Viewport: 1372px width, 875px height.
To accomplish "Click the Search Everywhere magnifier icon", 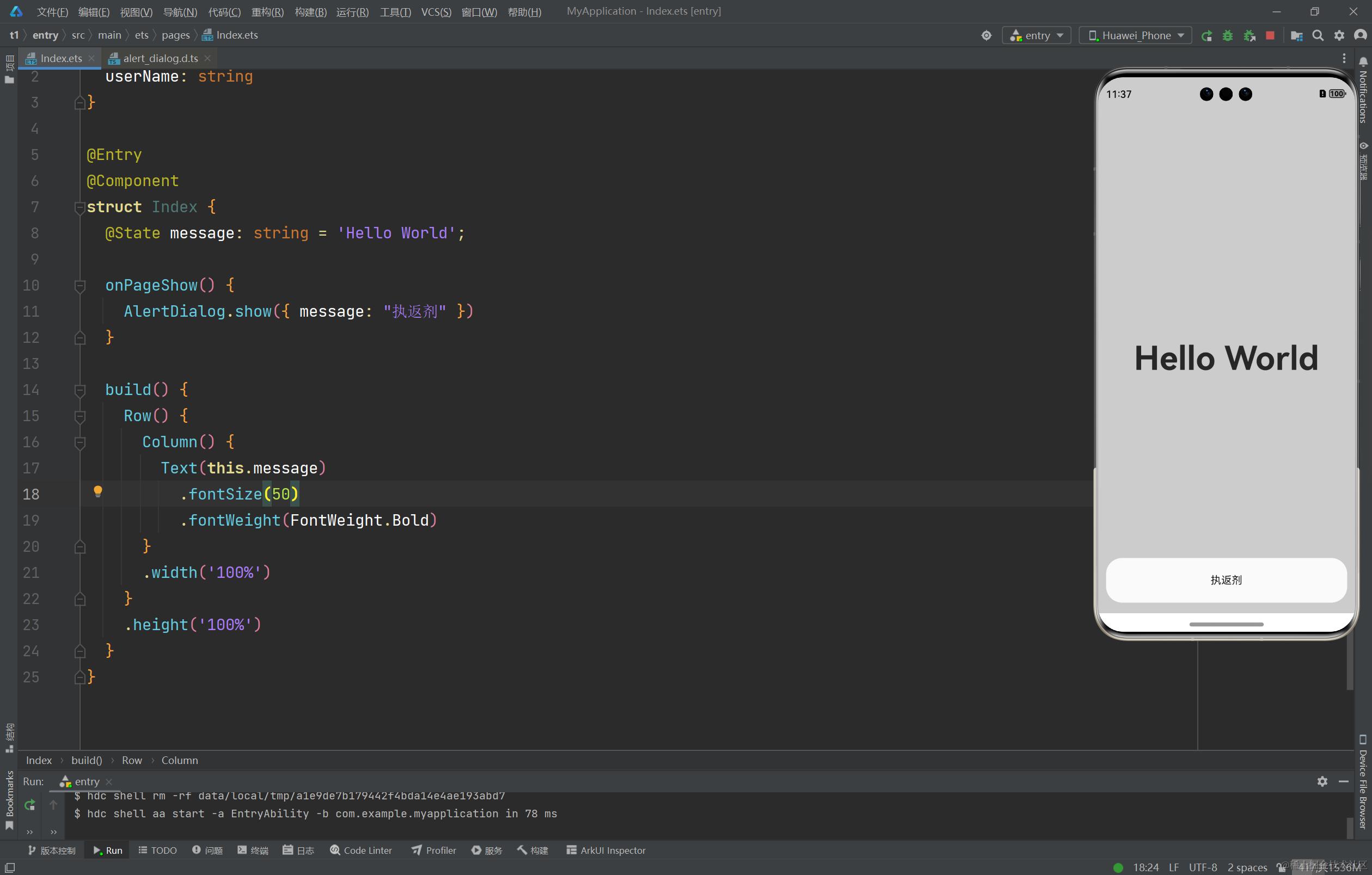I will tap(1318, 35).
